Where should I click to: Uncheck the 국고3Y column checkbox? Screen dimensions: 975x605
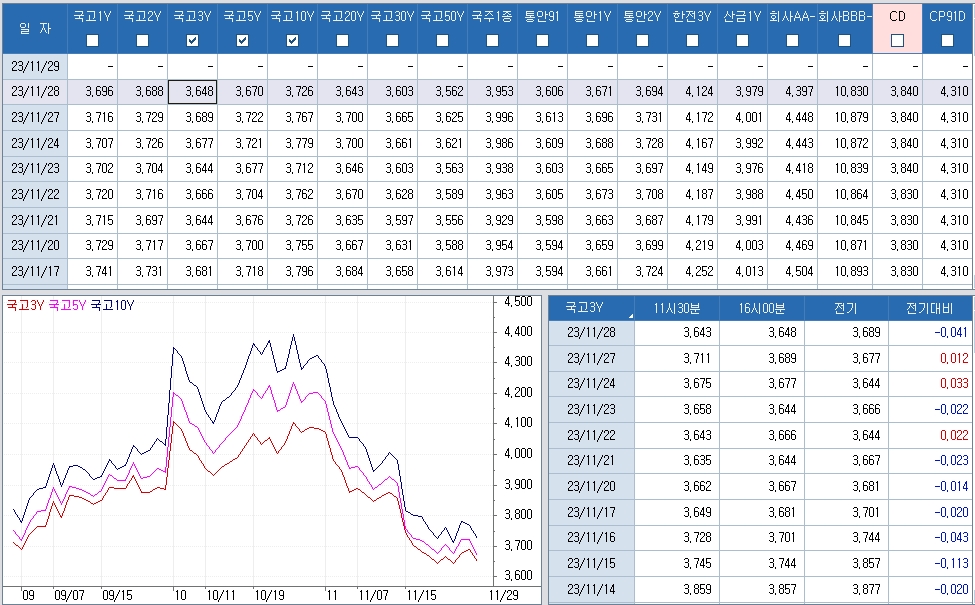pos(192,40)
